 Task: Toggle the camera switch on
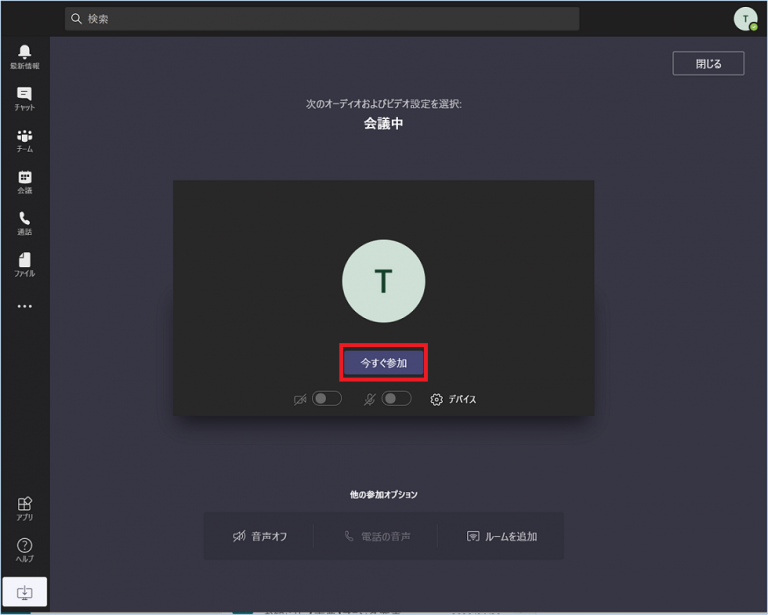tap(326, 399)
